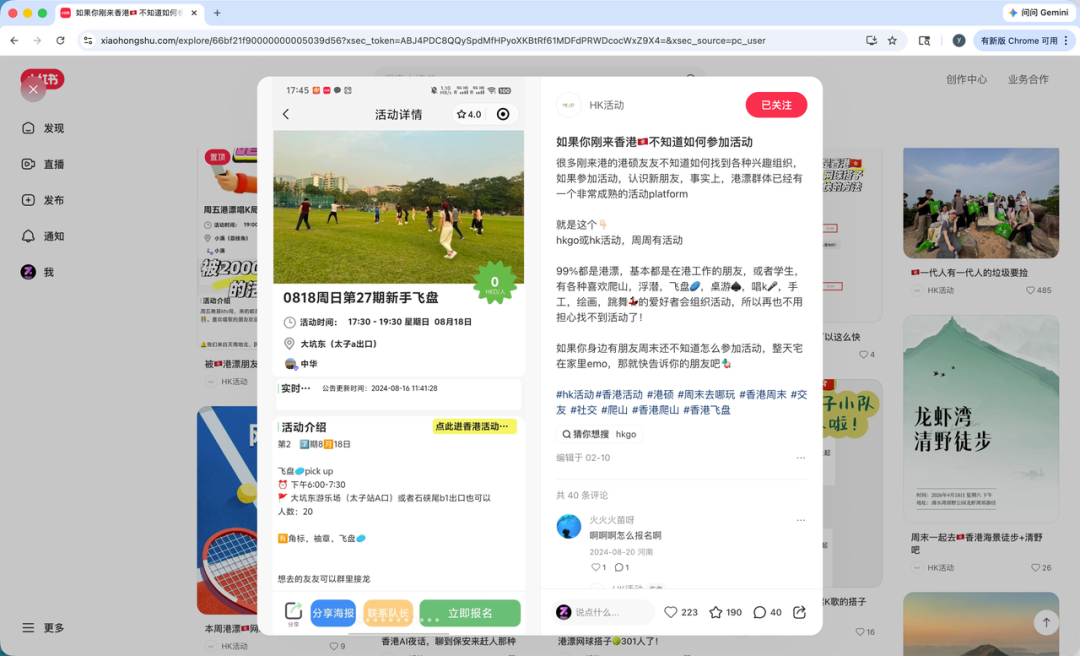1080x656 pixels.
Task: Close the xiaohongshu browser tab
Action: (x=194, y=12)
